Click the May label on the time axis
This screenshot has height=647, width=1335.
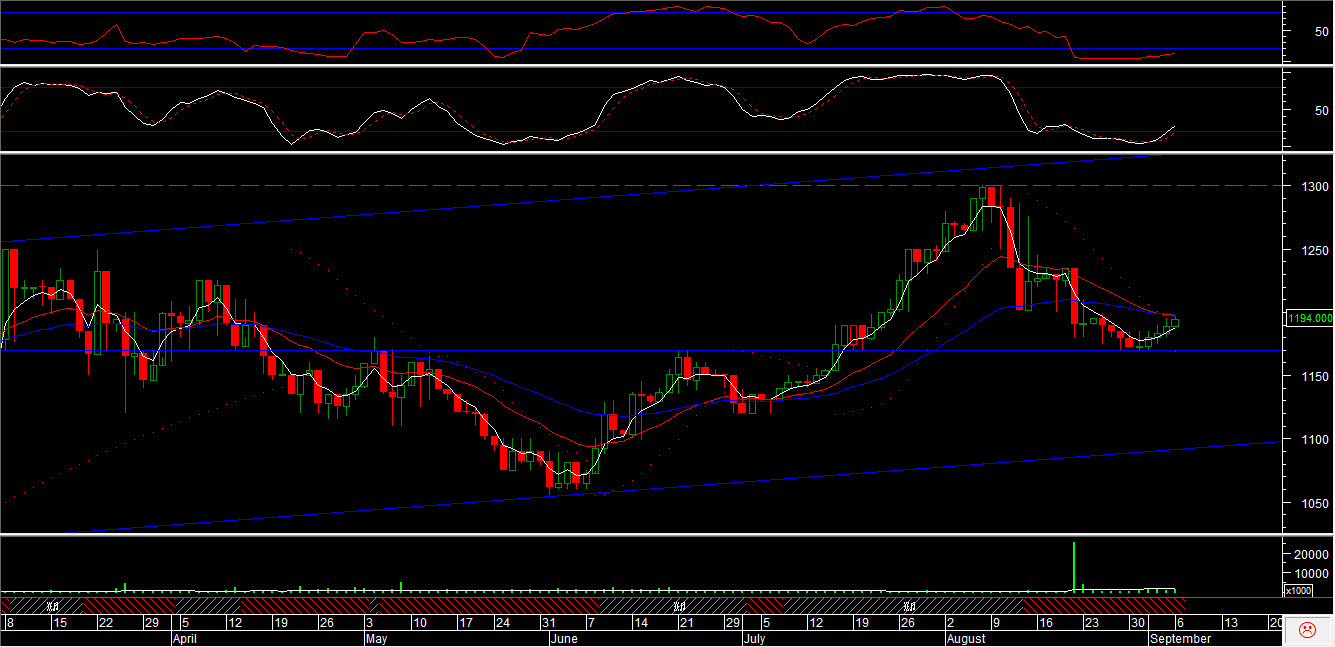(376, 638)
